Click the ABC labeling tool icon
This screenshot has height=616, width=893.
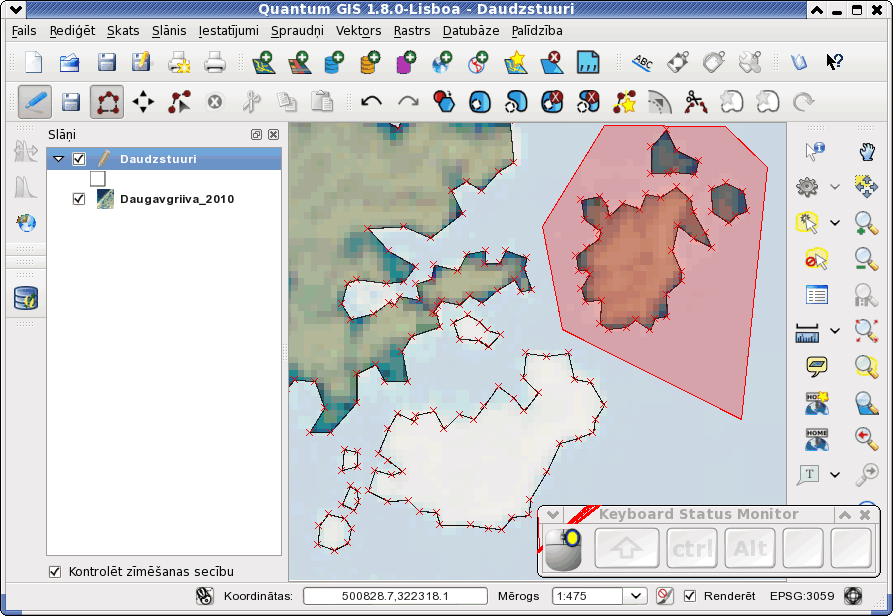tap(642, 62)
